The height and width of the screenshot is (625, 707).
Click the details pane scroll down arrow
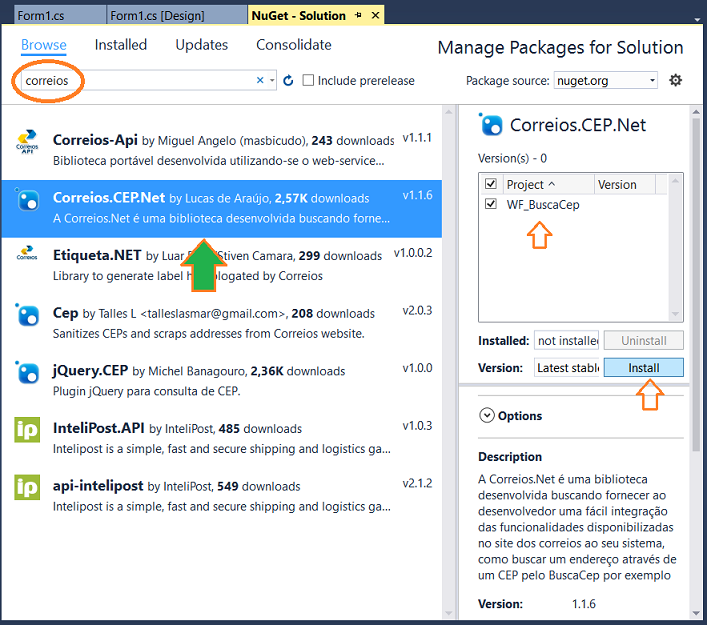point(696,613)
